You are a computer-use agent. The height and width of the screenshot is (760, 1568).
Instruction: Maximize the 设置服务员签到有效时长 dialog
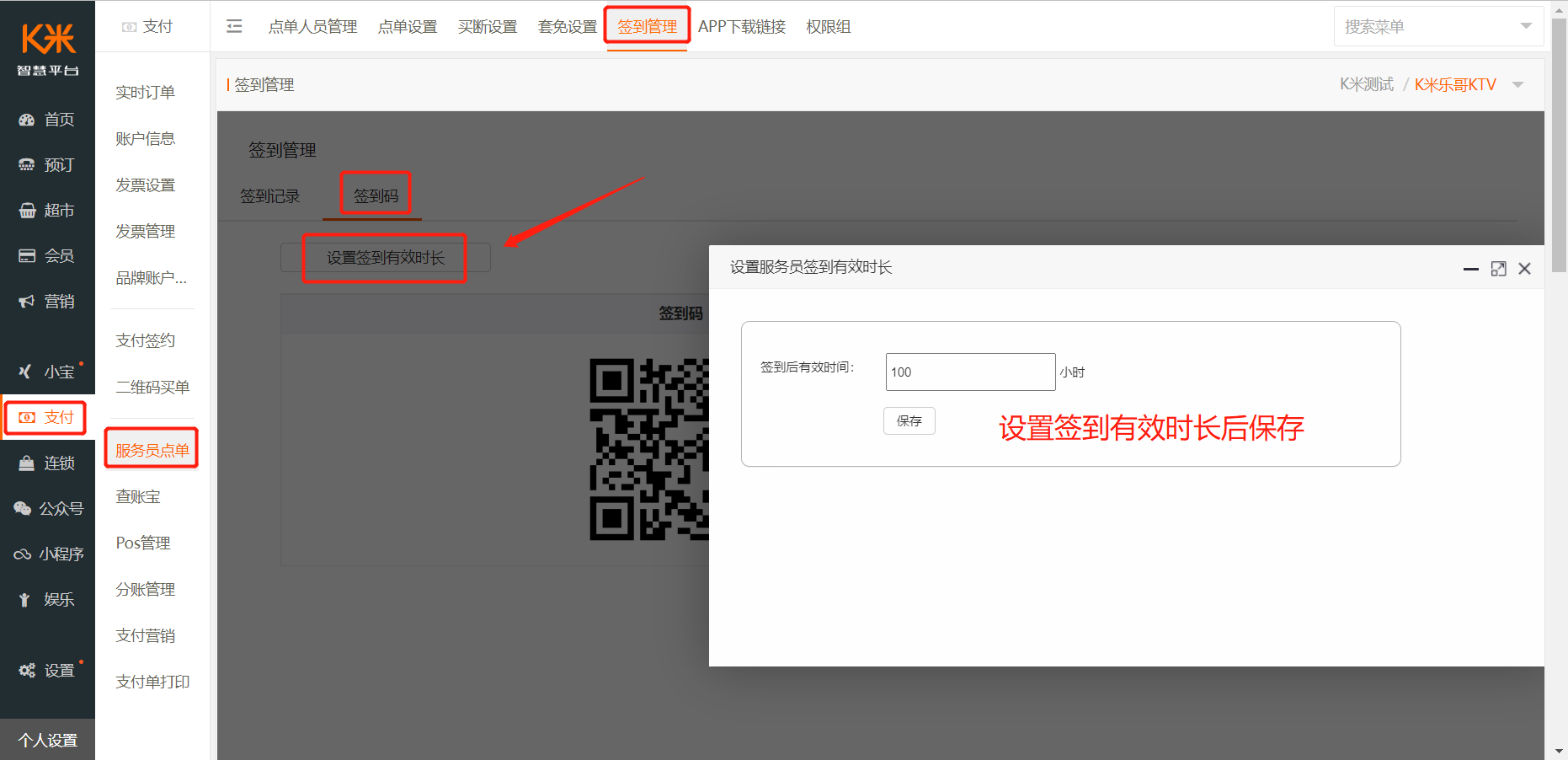(1498, 269)
